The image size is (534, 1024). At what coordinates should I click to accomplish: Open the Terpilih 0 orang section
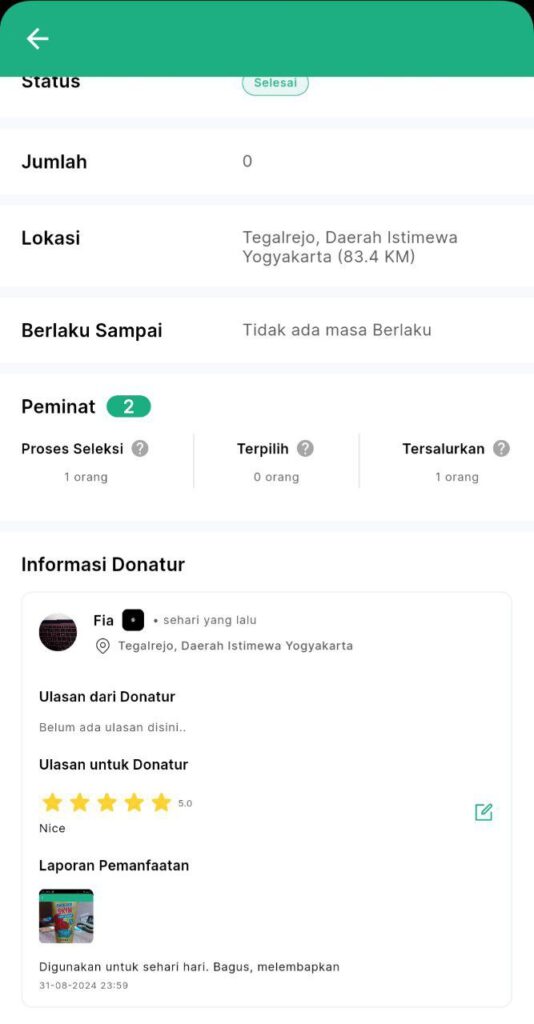[x=276, y=462]
